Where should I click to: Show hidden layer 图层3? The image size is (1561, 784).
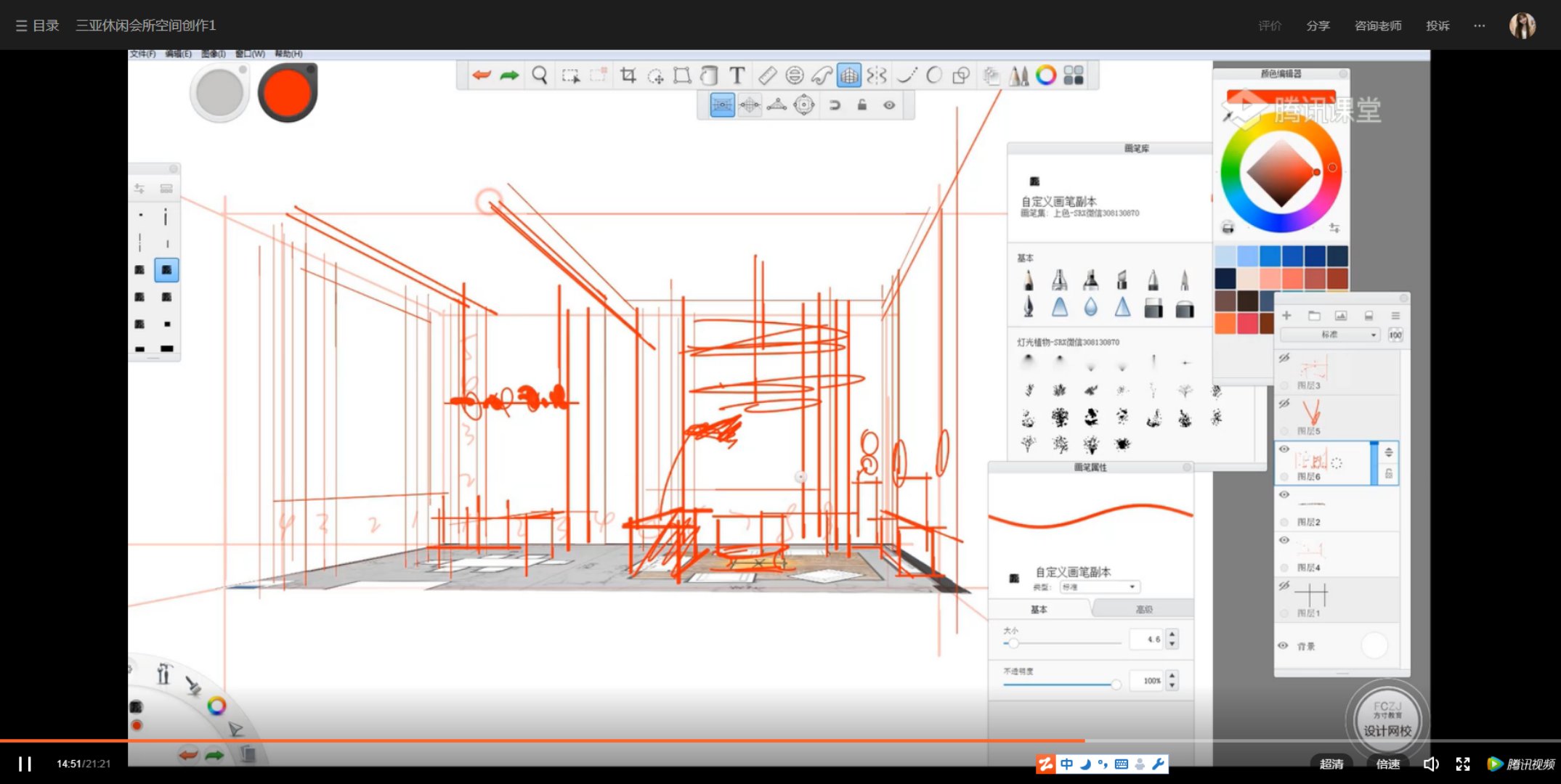click(1284, 358)
